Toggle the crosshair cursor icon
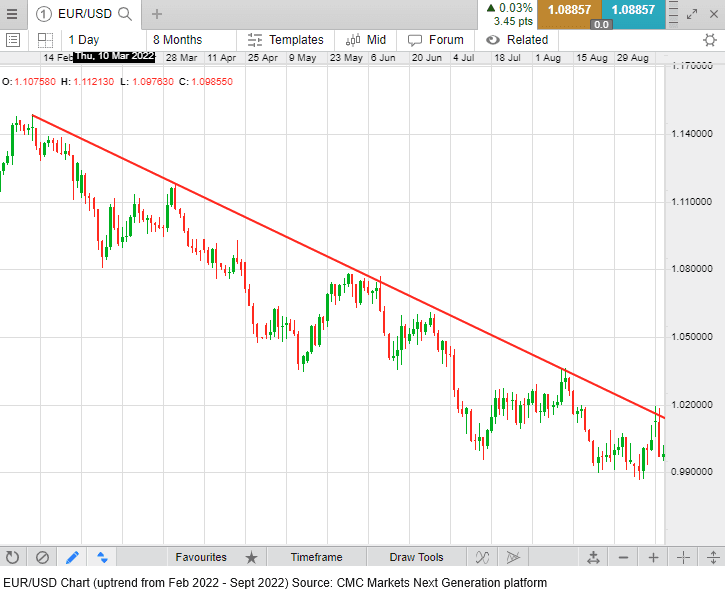The height and width of the screenshot is (595, 725). 684,557
